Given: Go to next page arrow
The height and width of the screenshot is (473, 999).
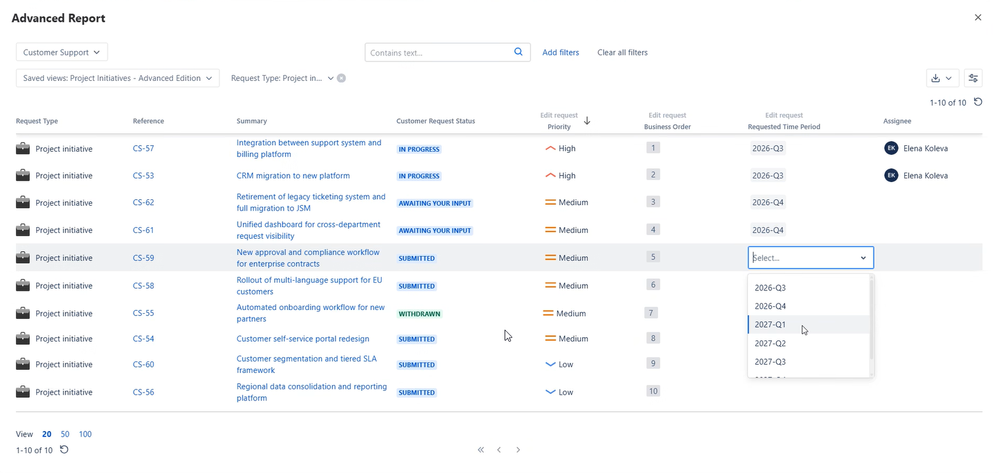Looking at the screenshot, I should click(518, 450).
